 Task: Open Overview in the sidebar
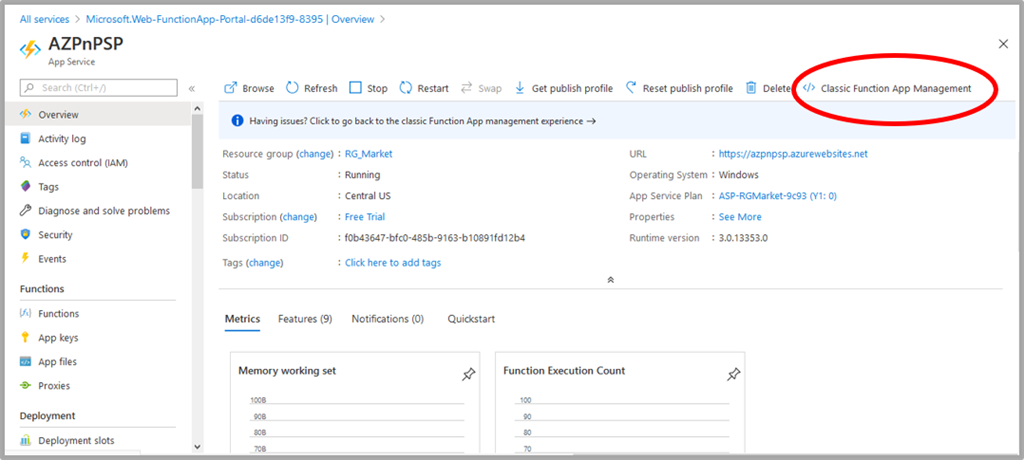98,114
